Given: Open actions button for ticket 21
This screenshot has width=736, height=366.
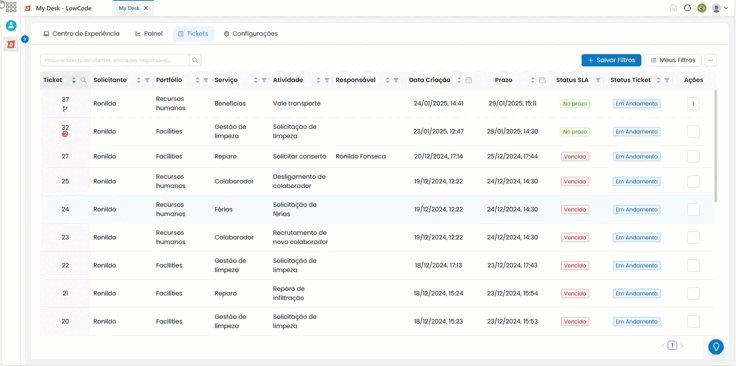Looking at the screenshot, I should coord(693,294).
